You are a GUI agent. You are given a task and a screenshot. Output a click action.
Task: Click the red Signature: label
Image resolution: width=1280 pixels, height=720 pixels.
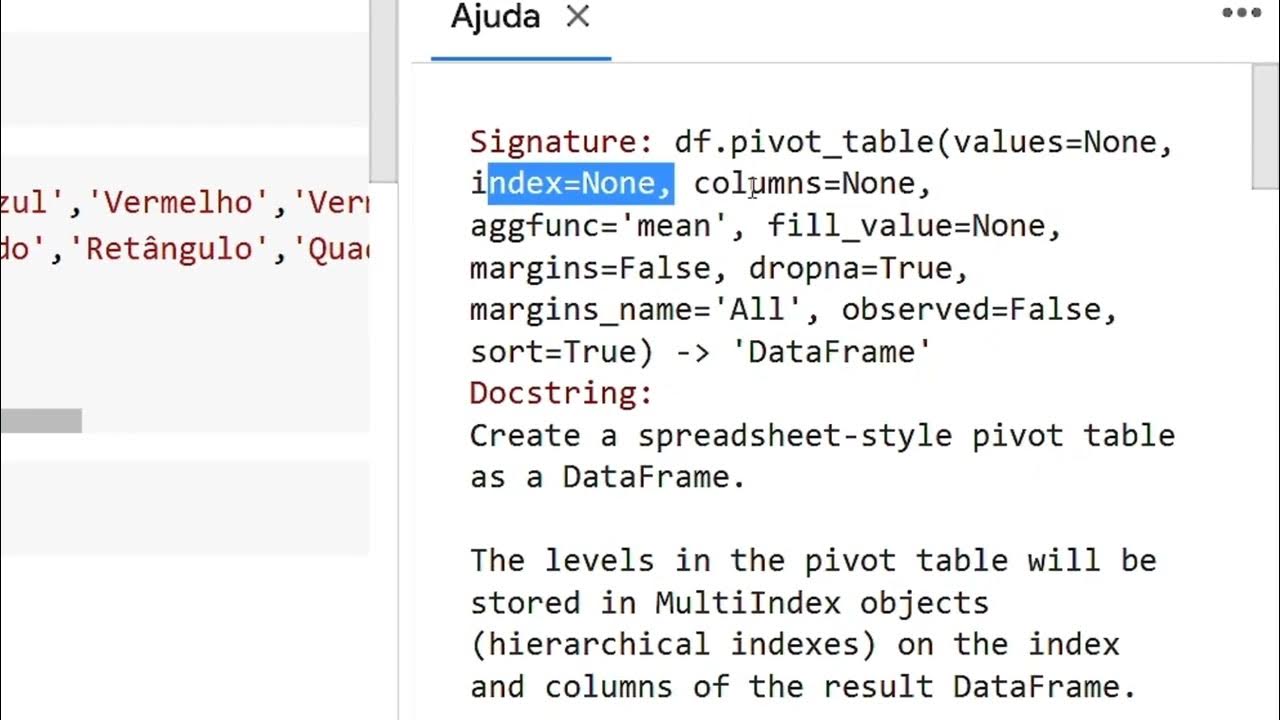click(x=561, y=142)
